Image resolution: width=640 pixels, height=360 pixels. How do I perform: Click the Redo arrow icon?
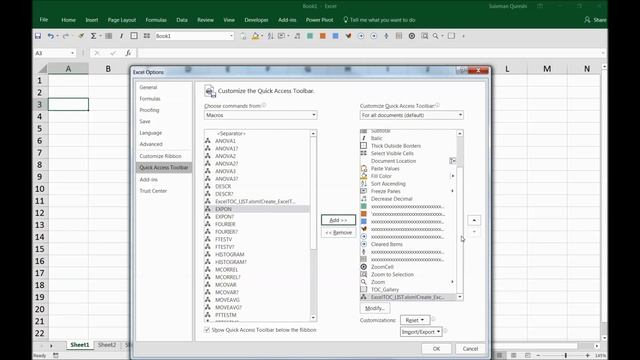[x=65, y=36]
